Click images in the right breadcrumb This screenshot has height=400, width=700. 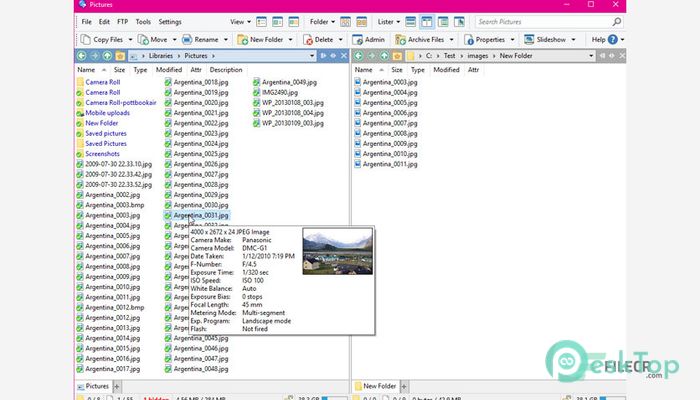click(478, 56)
